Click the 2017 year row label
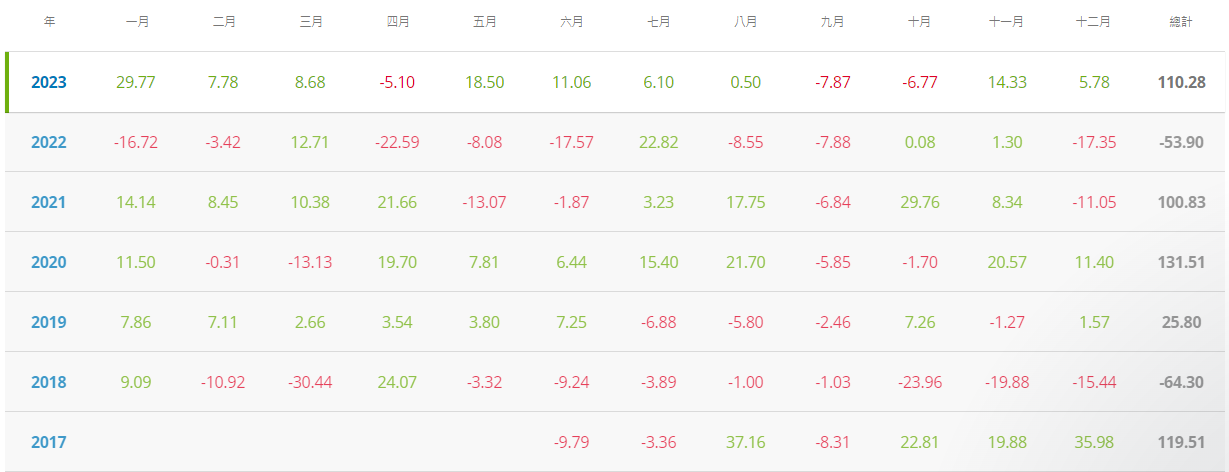The width and height of the screenshot is (1229, 472). pyautogui.click(x=48, y=442)
